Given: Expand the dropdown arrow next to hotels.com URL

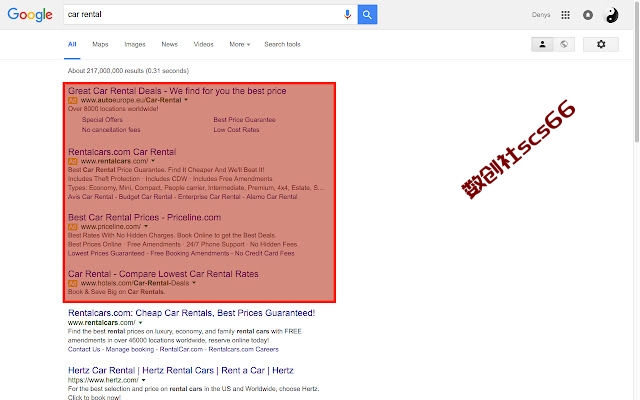Looking at the screenshot, I should coord(194,283).
